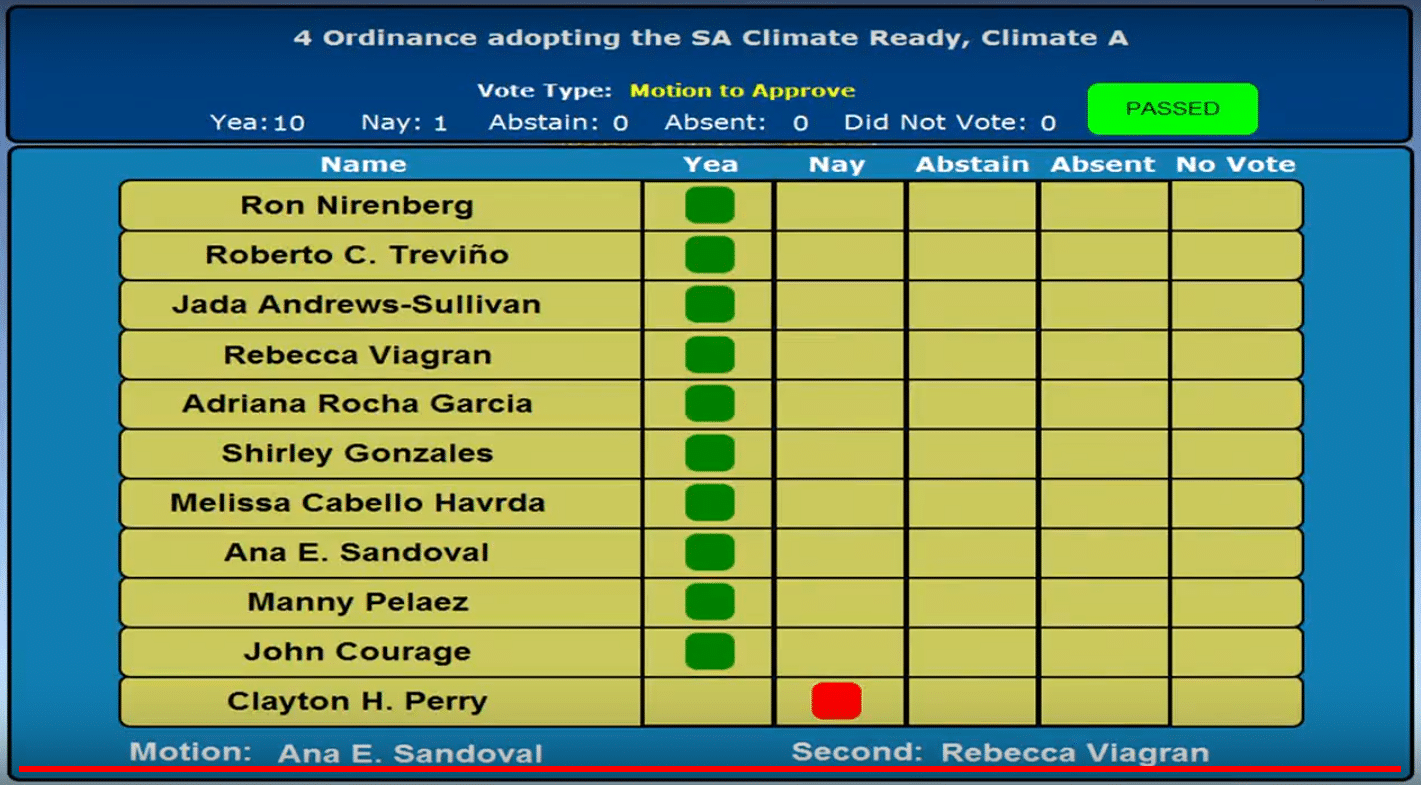The image size is (1421, 785).
Task: Click Ana E. Sandoval's green Yea indicator
Action: coord(709,552)
